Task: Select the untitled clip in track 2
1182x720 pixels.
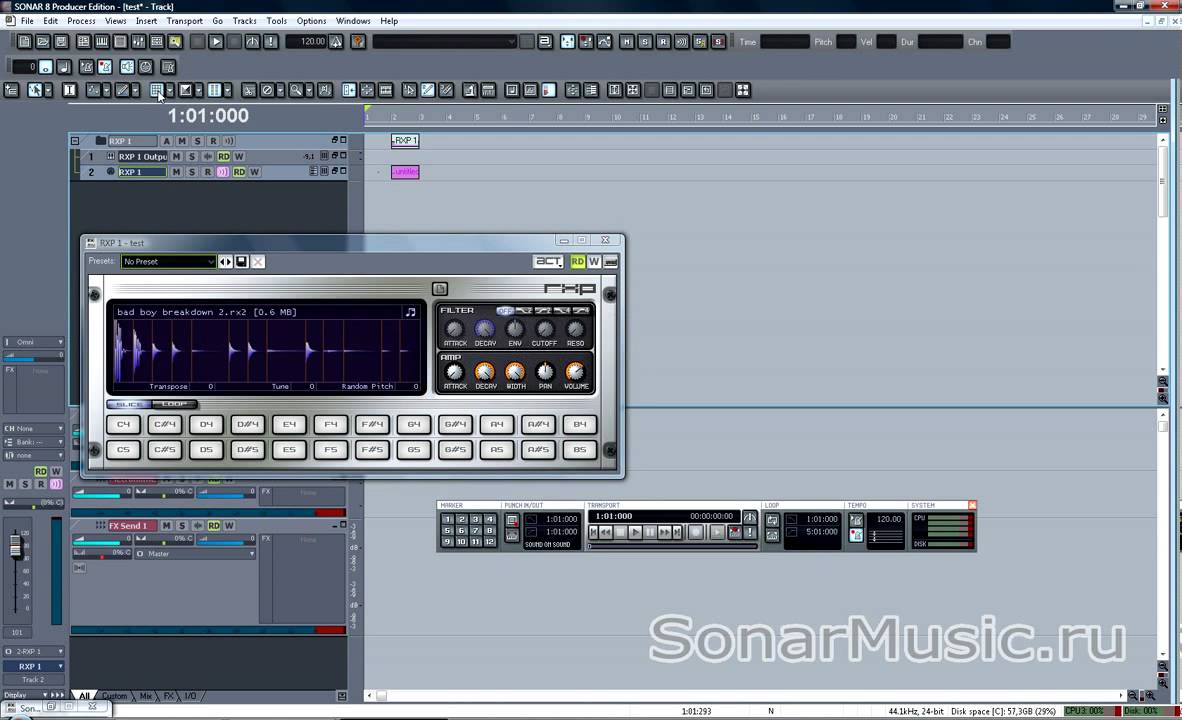Action: pos(405,172)
